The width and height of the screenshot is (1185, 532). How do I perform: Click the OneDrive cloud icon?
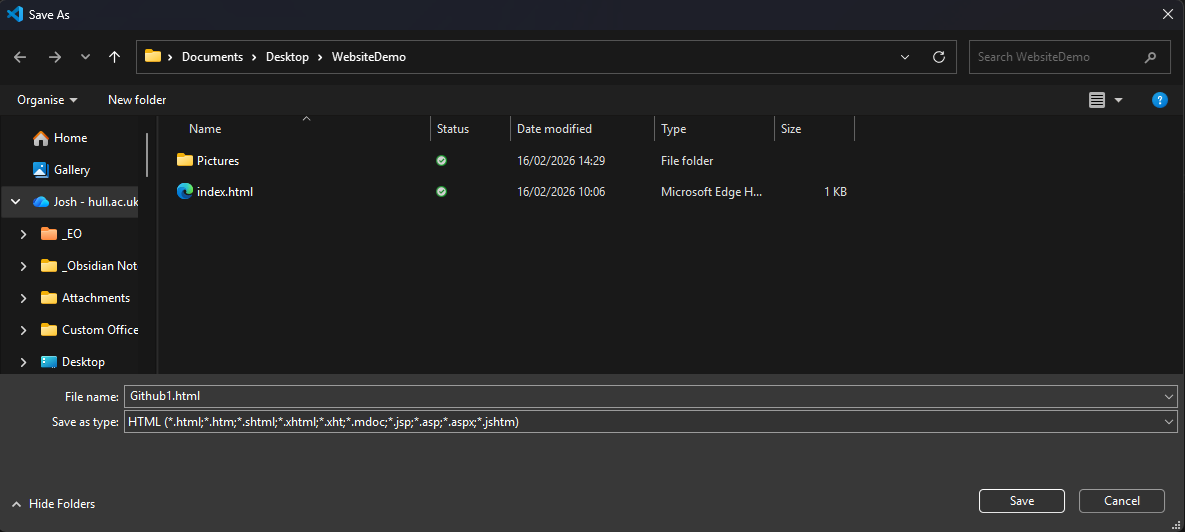tap(41, 202)
